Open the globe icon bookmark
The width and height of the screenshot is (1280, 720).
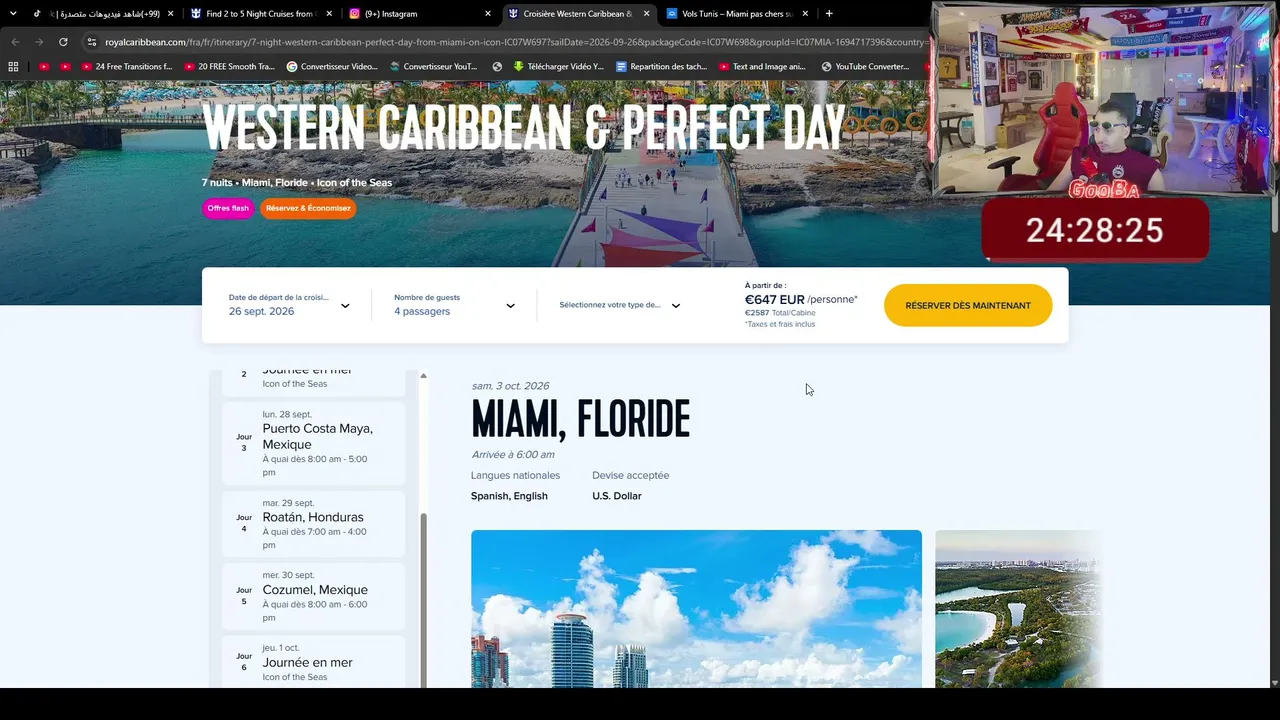pyautogui.click(x=497, y=67)
